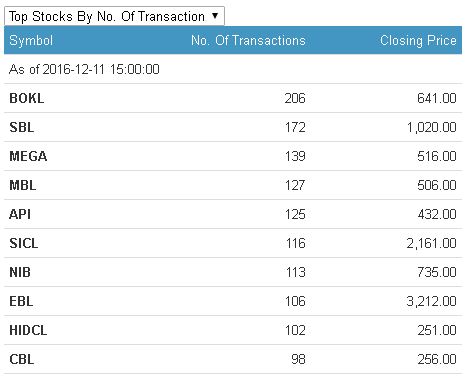Click the No. Of Transactions column header
This screenshot has width=472, height=380.
pos(248,40)
